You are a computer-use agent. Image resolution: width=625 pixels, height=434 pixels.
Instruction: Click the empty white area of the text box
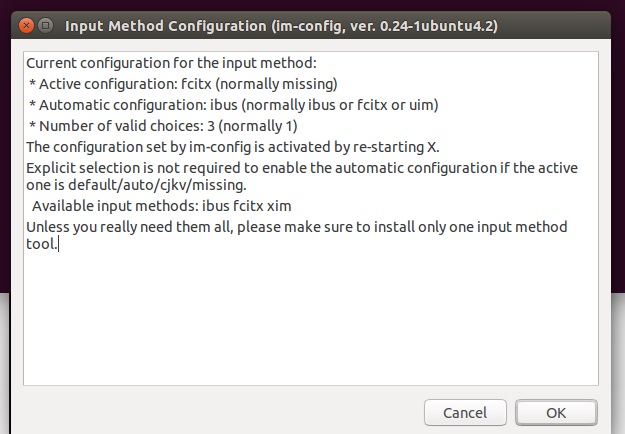point(311,319)
